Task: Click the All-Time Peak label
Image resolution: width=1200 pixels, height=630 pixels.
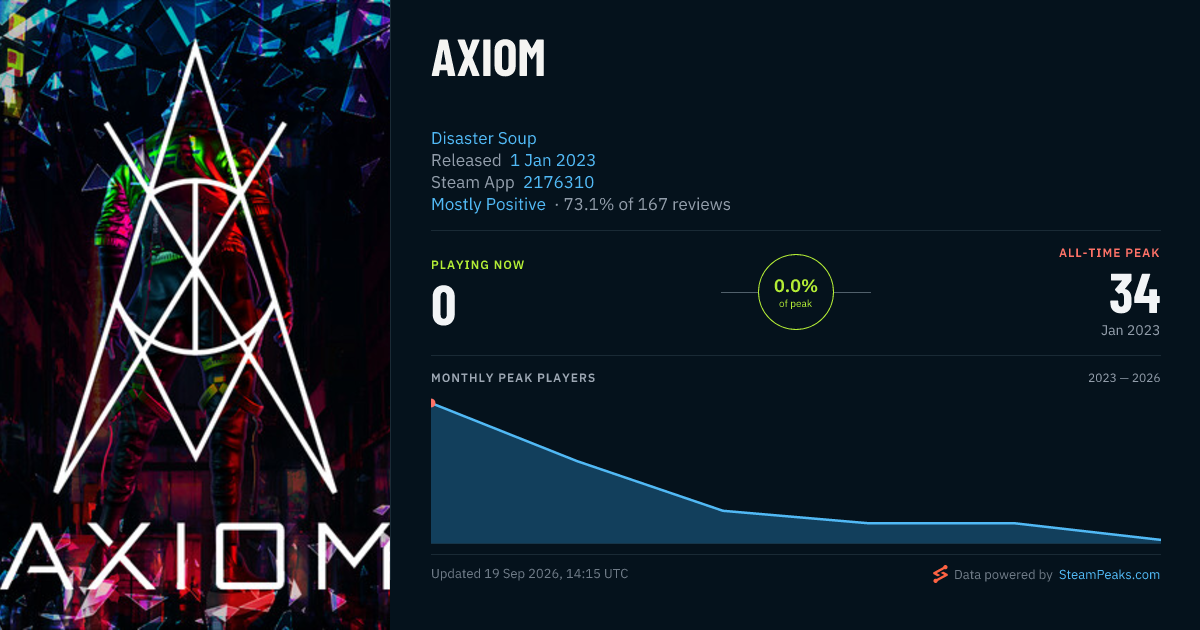Action: (x=1110, y=253)
